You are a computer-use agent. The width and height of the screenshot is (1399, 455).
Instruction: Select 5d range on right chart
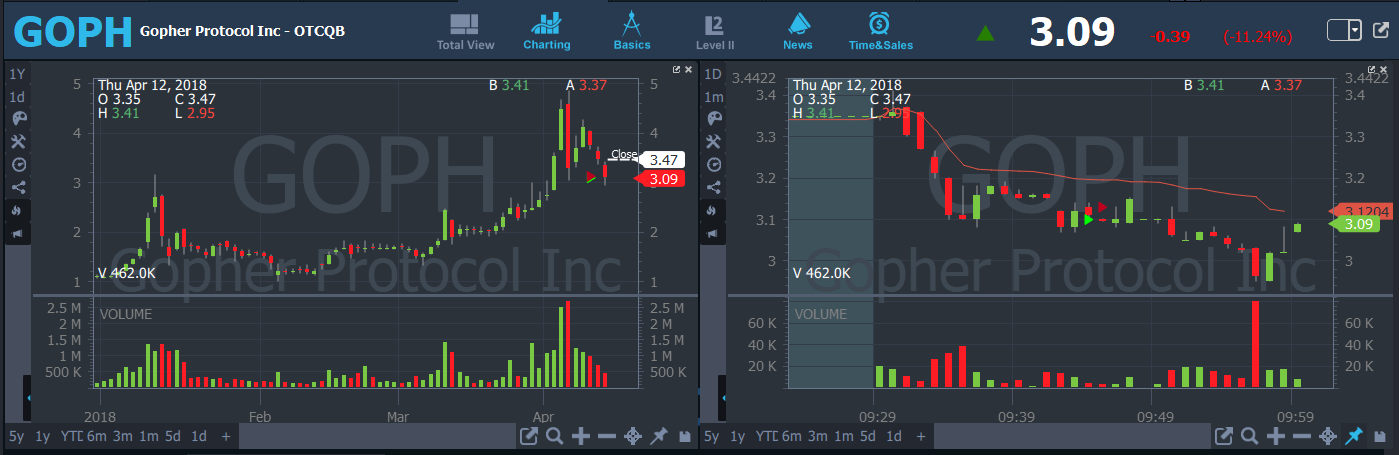869,437
